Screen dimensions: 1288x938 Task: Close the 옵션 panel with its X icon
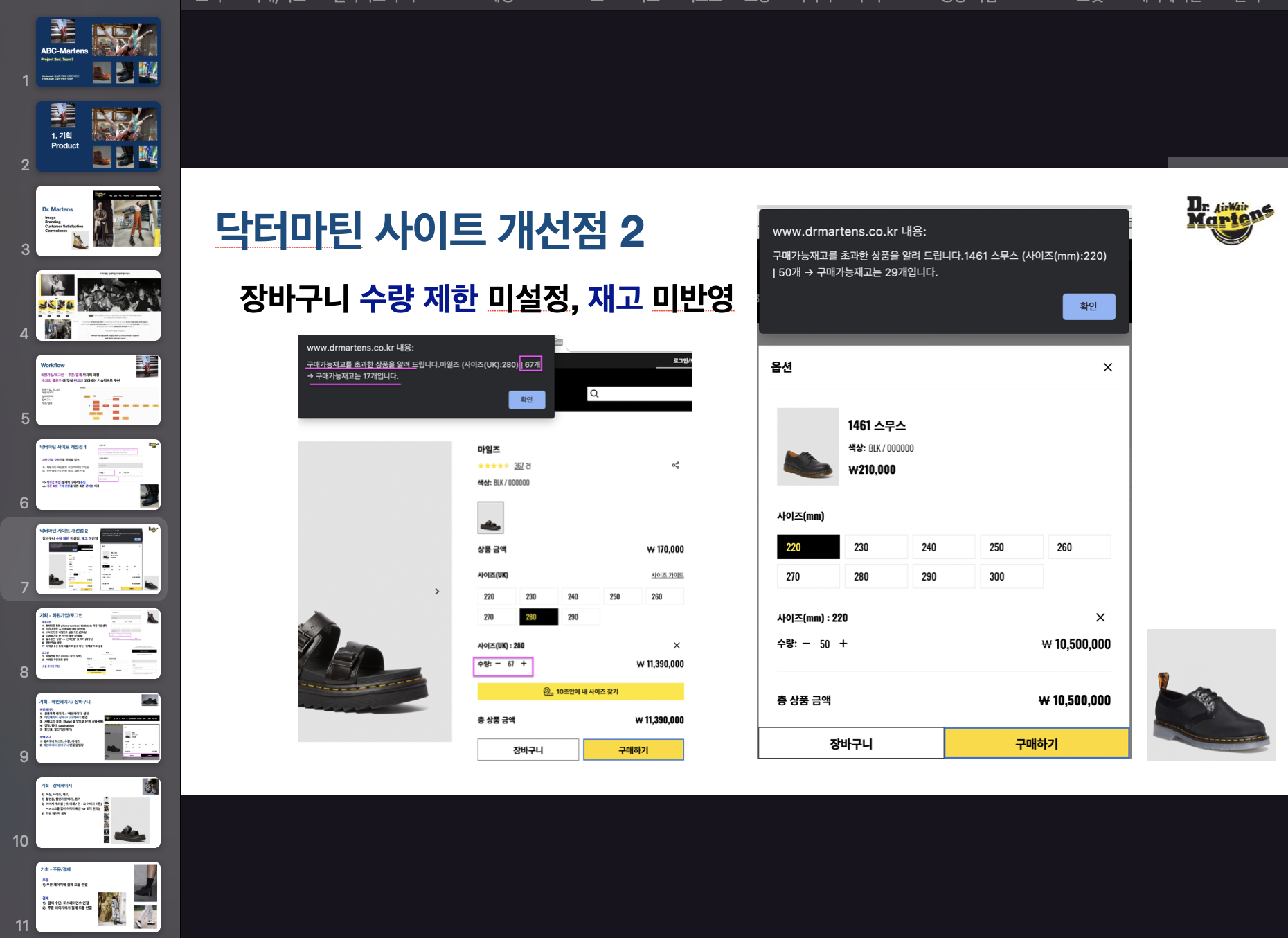pos(1108,367)
